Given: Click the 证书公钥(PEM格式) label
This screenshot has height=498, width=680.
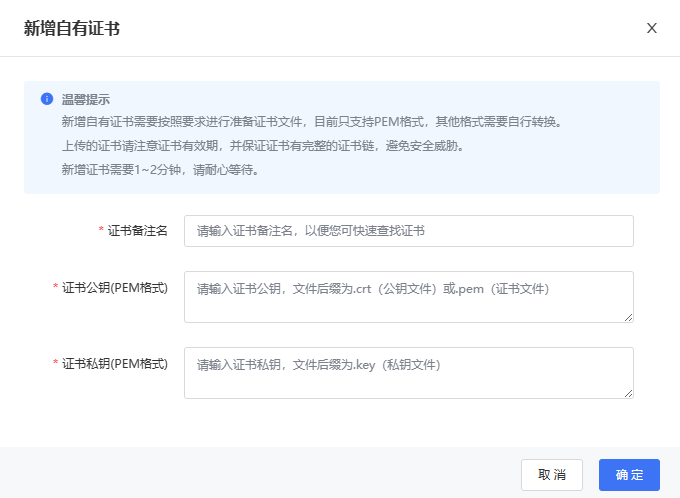Looking at the screenshot, I should [x=115, y=288].
